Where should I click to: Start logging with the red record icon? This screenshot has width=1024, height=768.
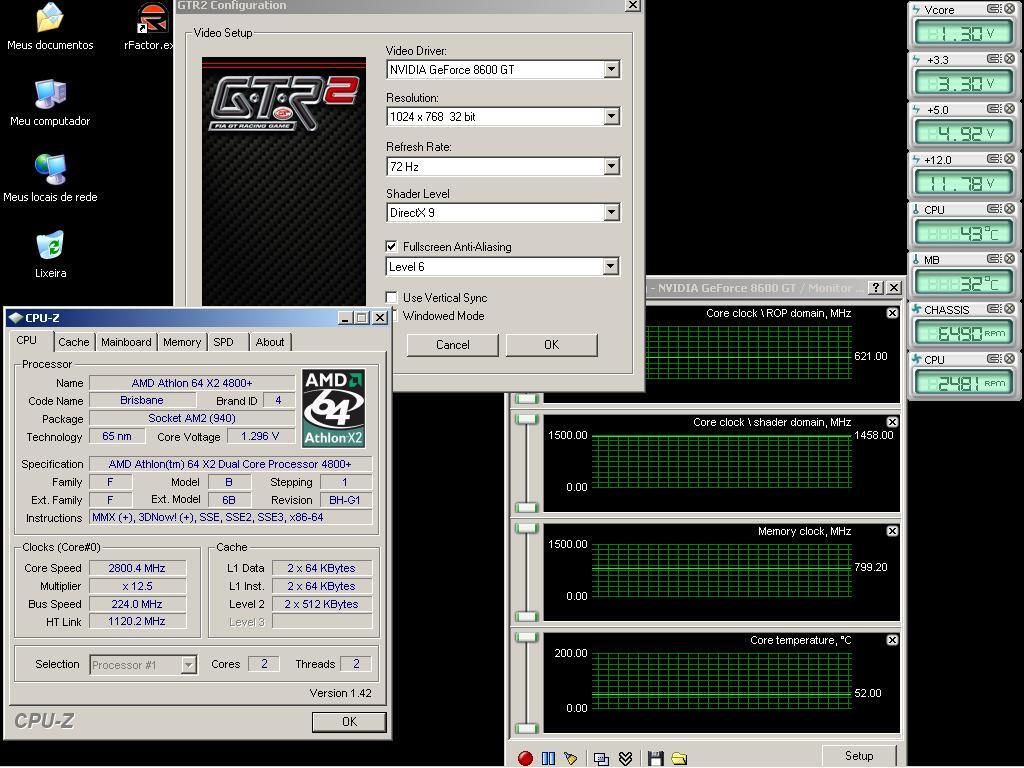pyautogui.click(x=525, y=758)
